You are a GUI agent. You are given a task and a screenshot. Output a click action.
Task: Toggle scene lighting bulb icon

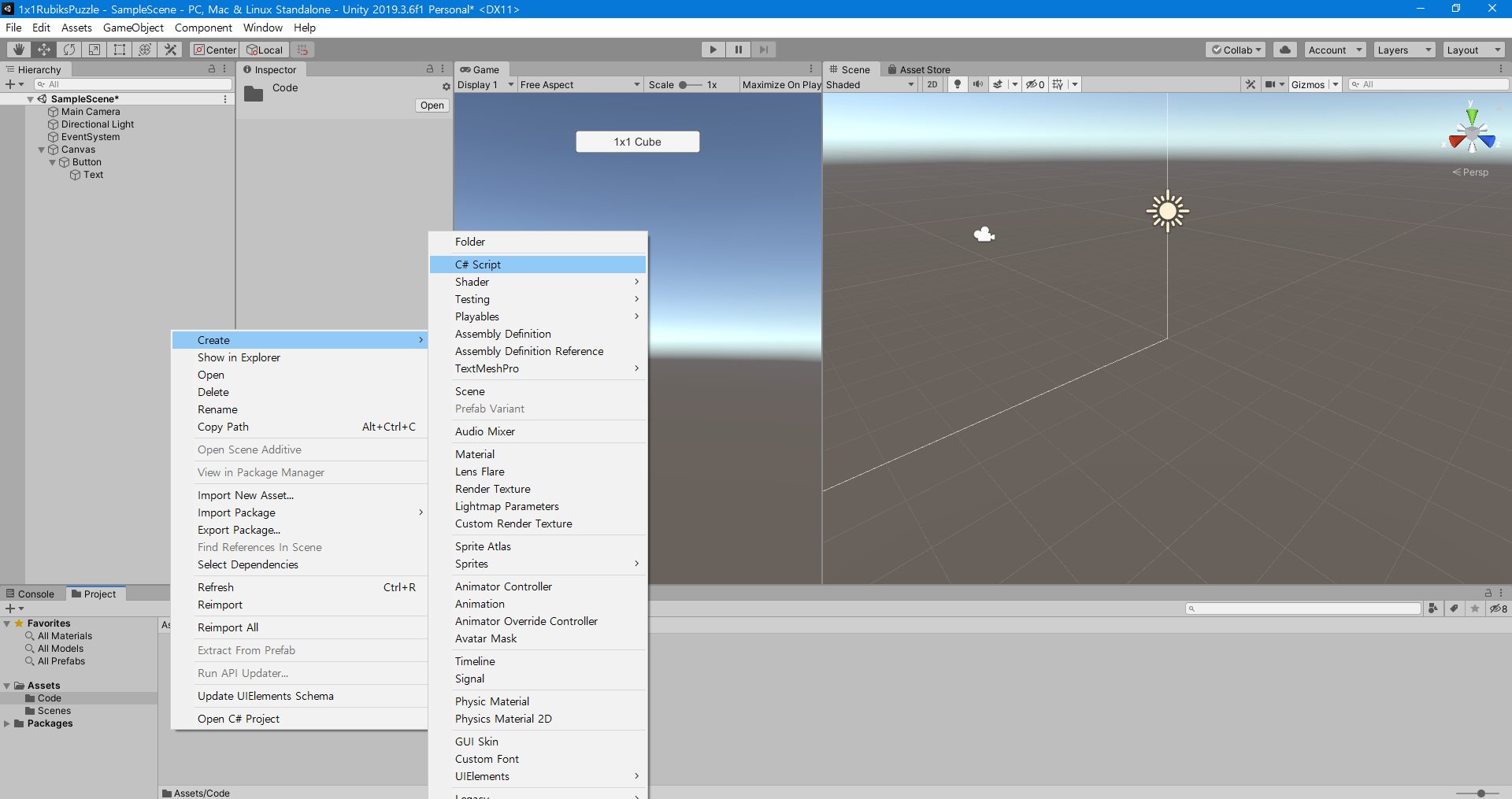click(958, 84)
